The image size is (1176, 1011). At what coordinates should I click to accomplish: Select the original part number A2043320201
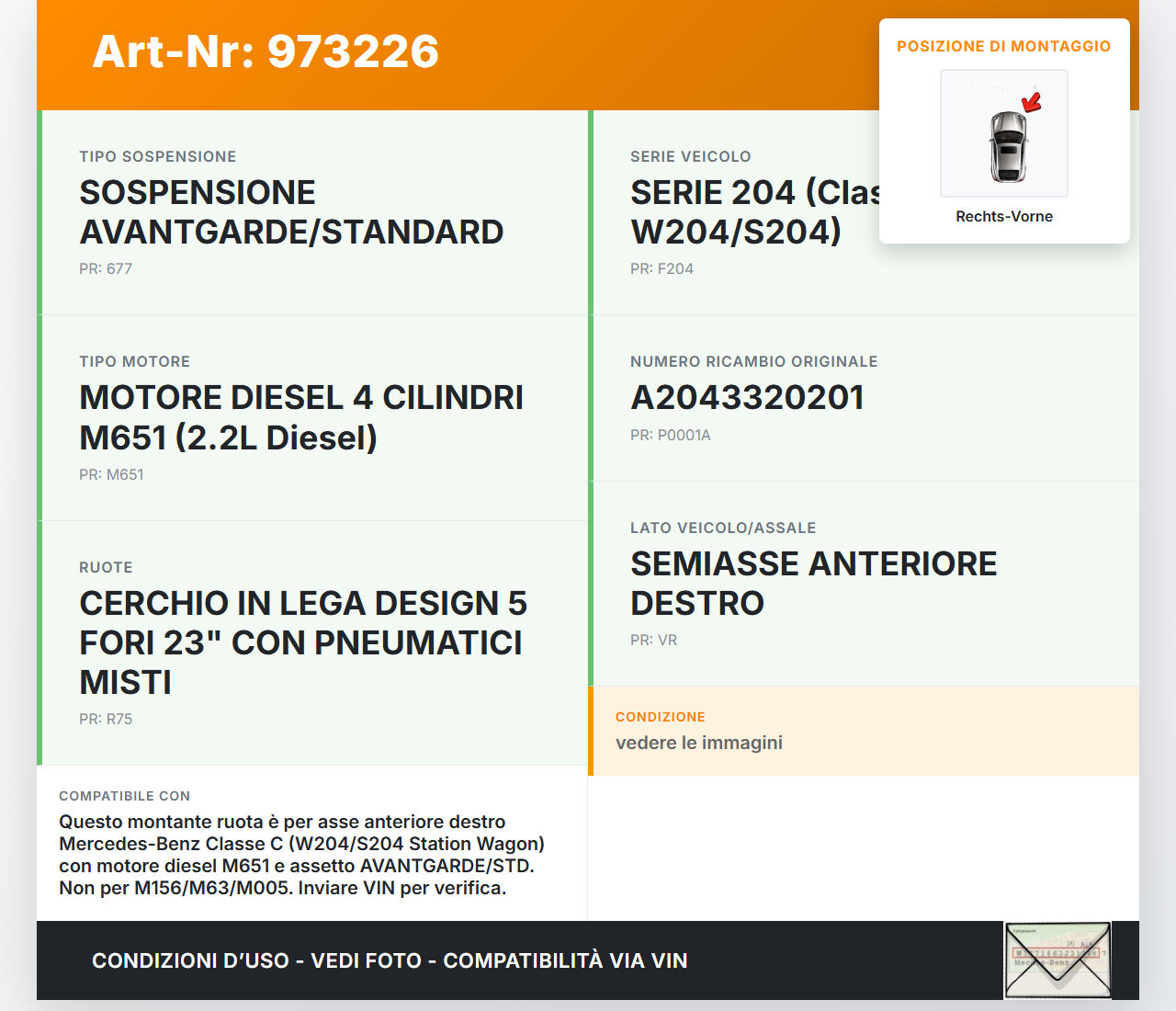click(747, 398)
